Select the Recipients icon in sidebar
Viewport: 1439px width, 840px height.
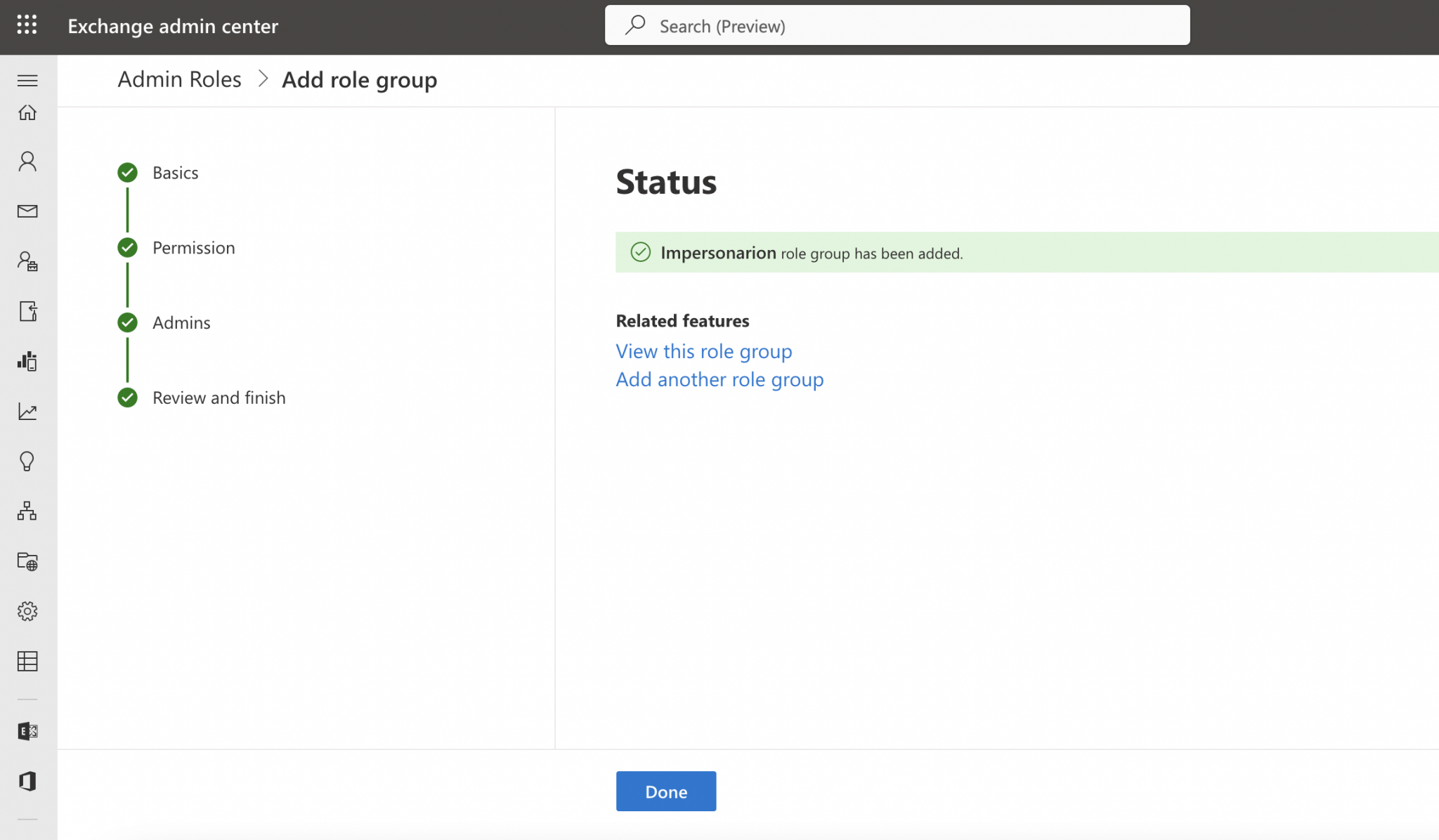pos(27,161)
